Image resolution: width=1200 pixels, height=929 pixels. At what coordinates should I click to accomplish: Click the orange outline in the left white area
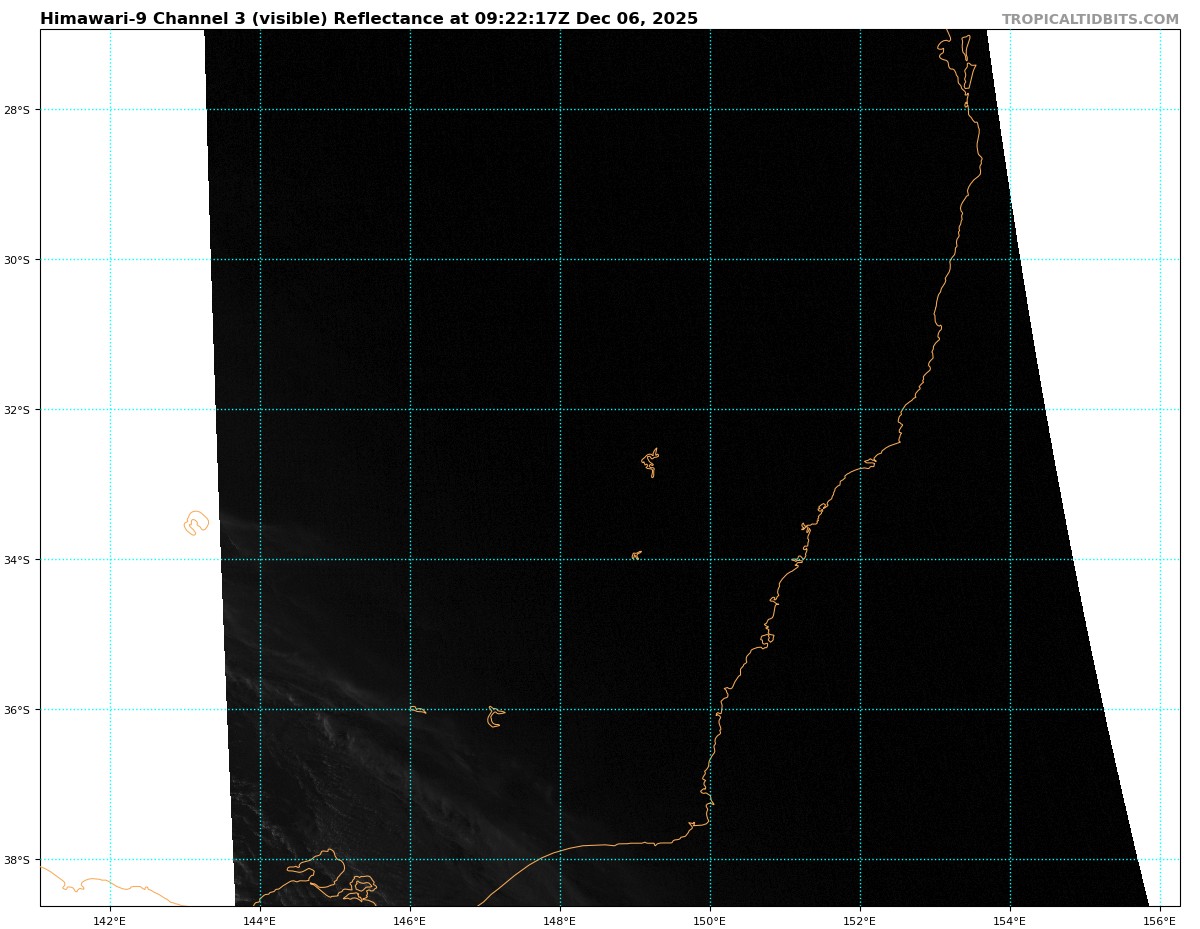point(196,522)
